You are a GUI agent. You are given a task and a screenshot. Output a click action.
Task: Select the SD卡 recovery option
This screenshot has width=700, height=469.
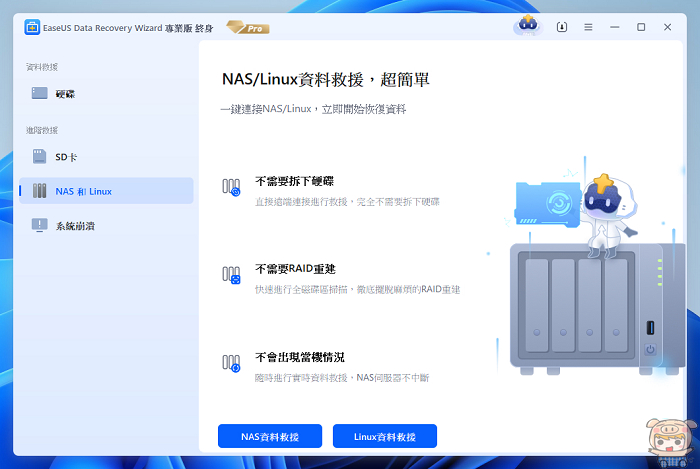coord(66,157)
